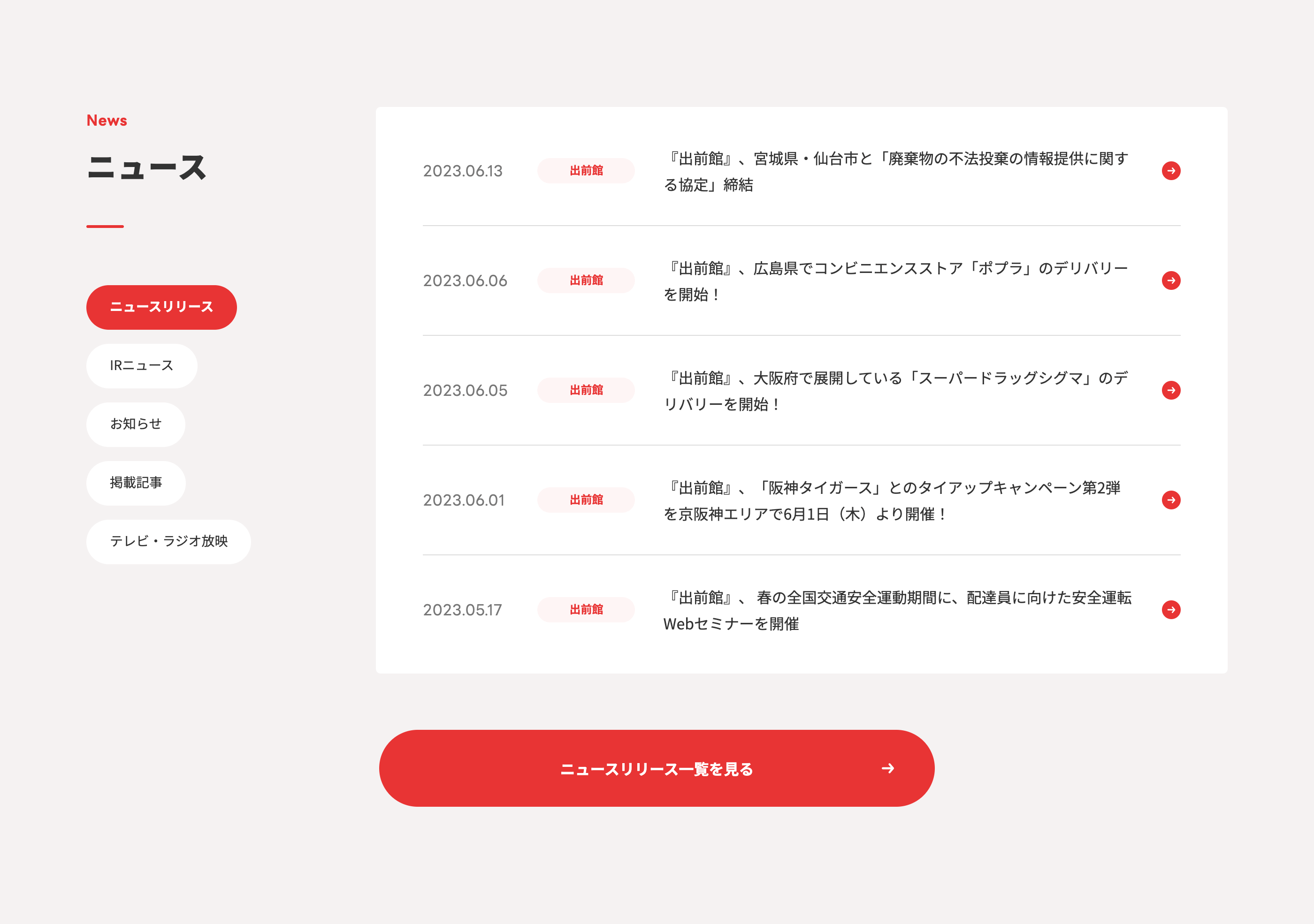Open the 宮城県・仙台市 廃棄物協定 article headline
Screen dimensions: 1314x924
896,172
